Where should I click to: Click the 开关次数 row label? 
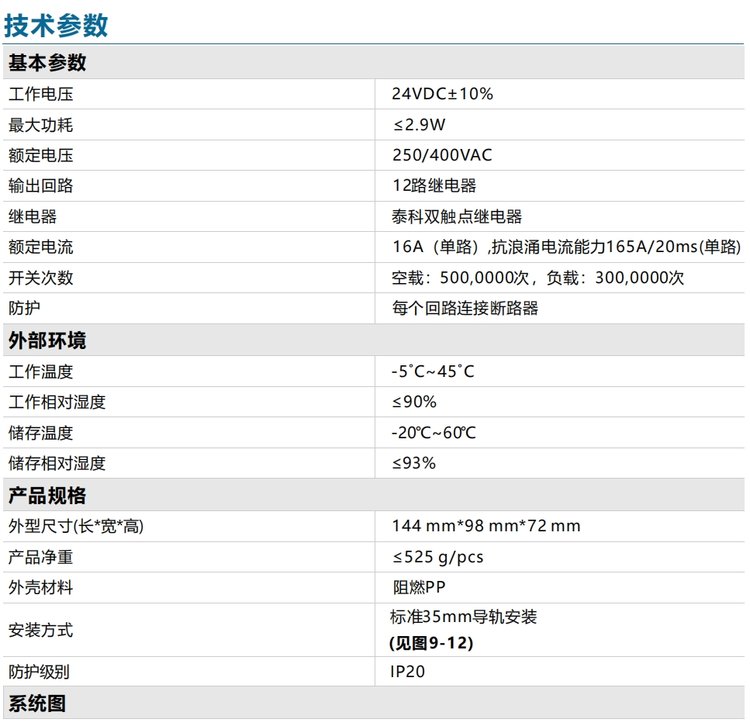pos(41,278)
